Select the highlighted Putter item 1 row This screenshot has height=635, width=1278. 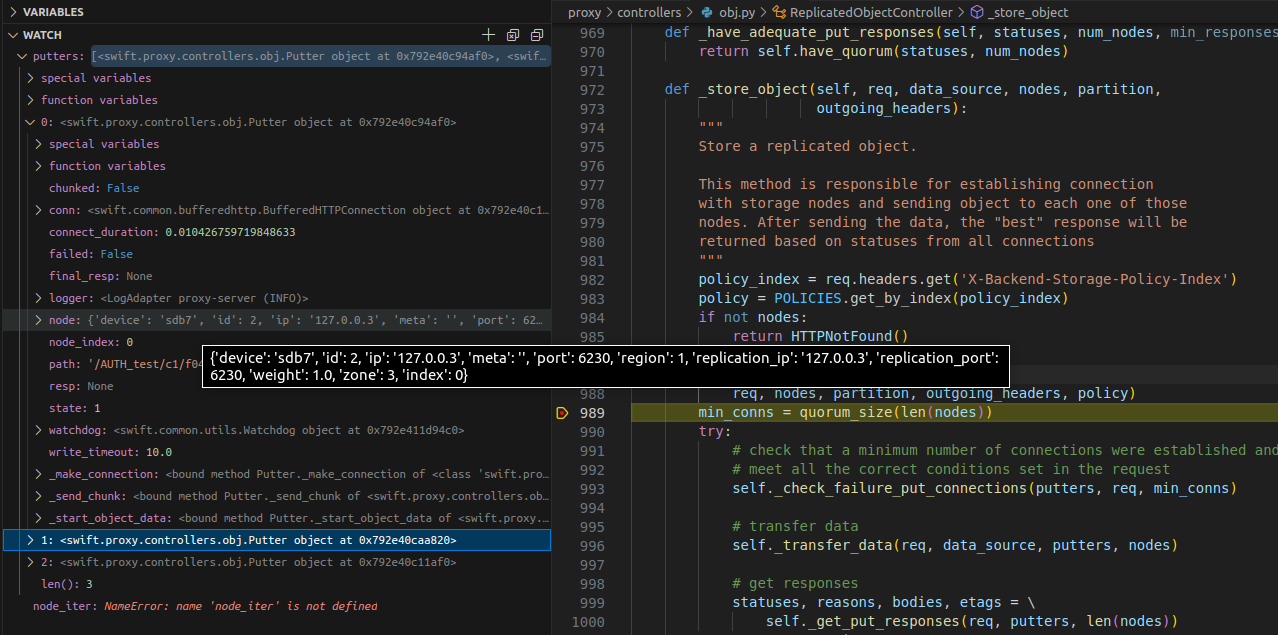248,540
